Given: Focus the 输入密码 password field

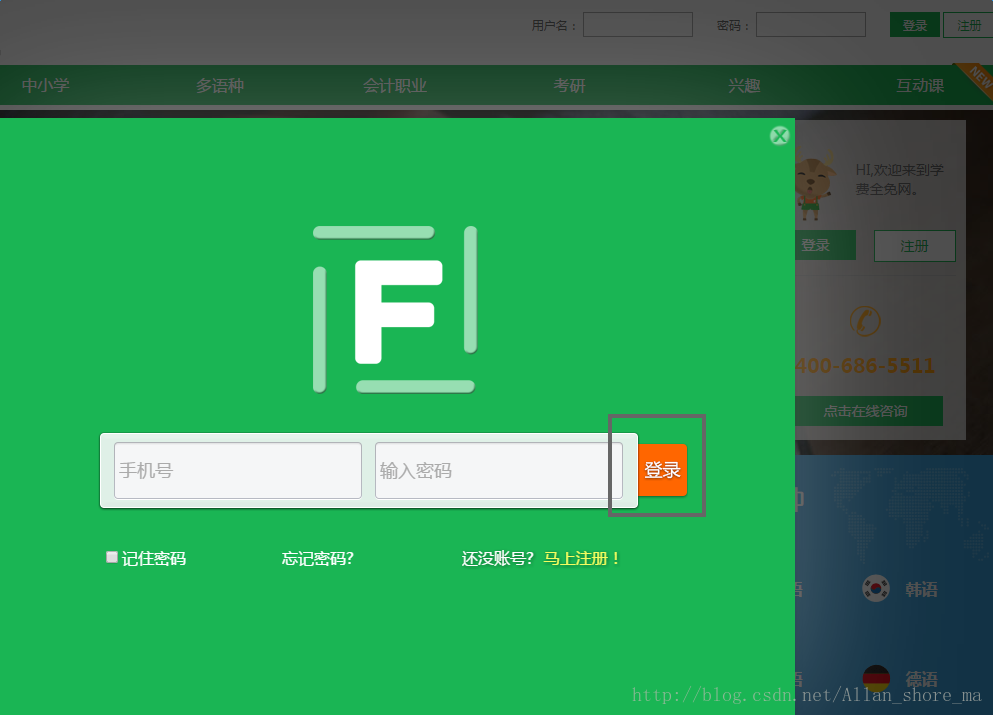Looking at the screenshot, I should [498, 471].
